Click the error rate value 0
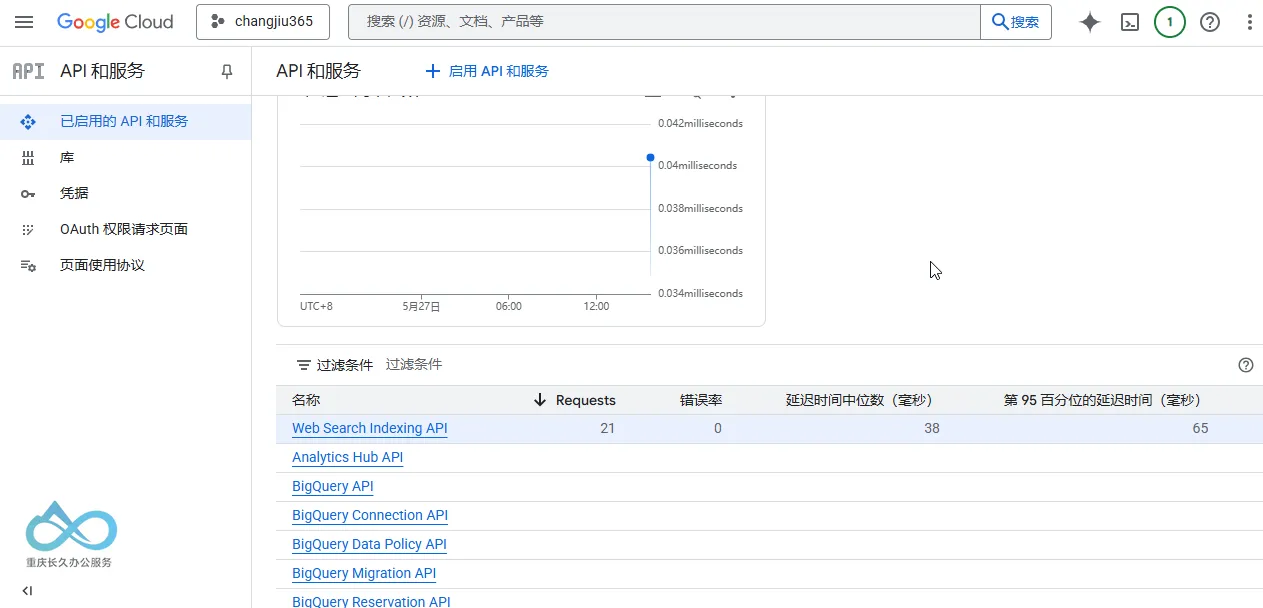The width and height of the screenshot is (1263, 608). click(718, 428)
